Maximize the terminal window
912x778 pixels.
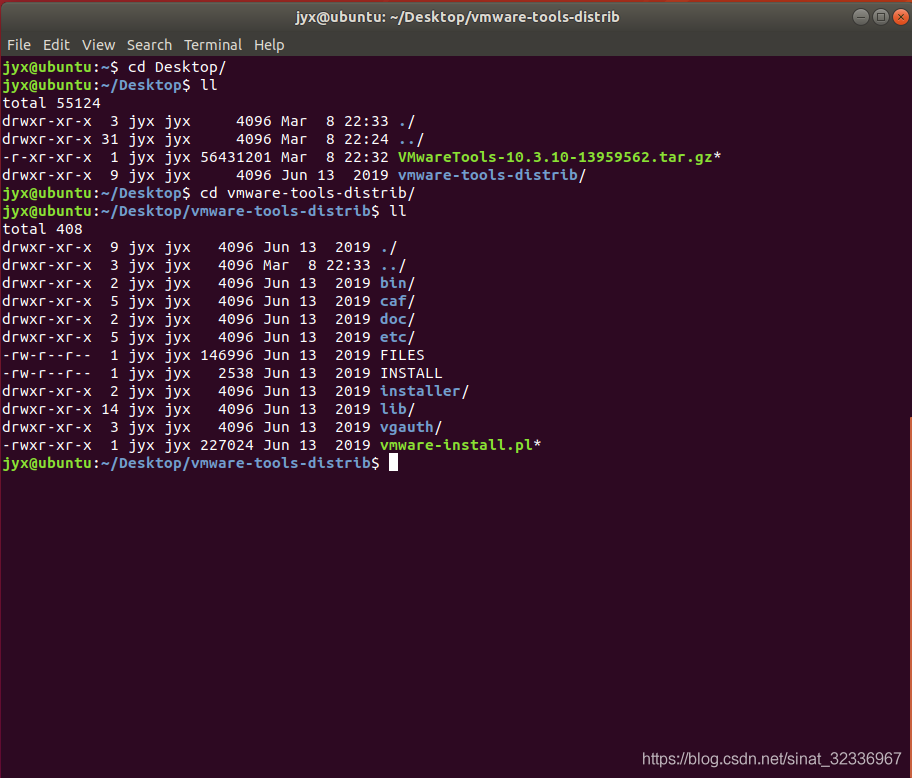click(881, 17)
